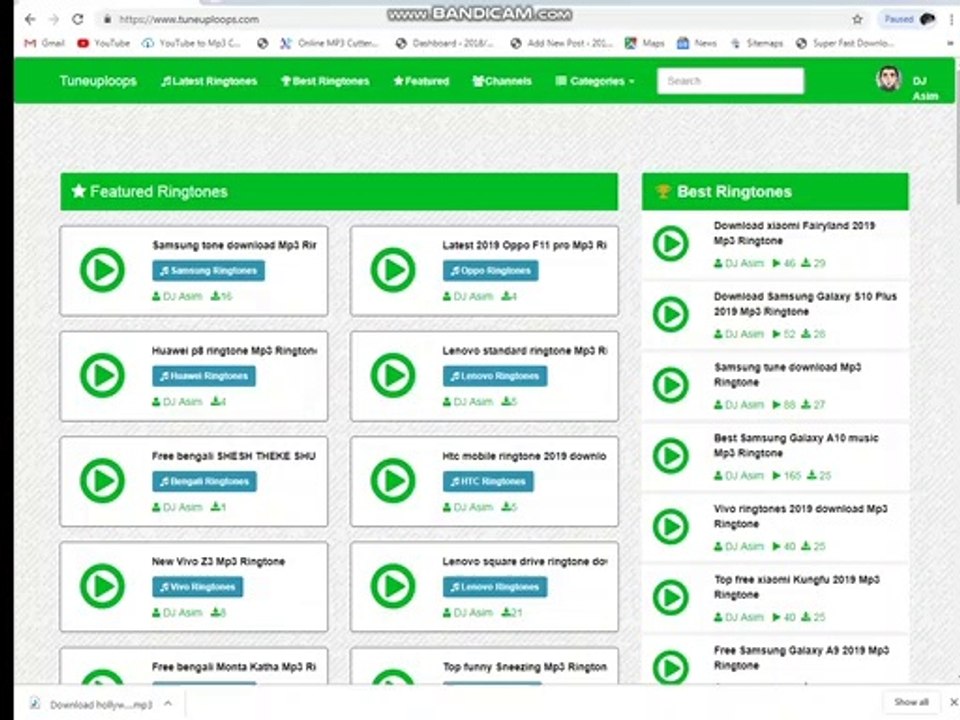
Task: Open Dashboard bookmark
Action: tap(444, 43)
